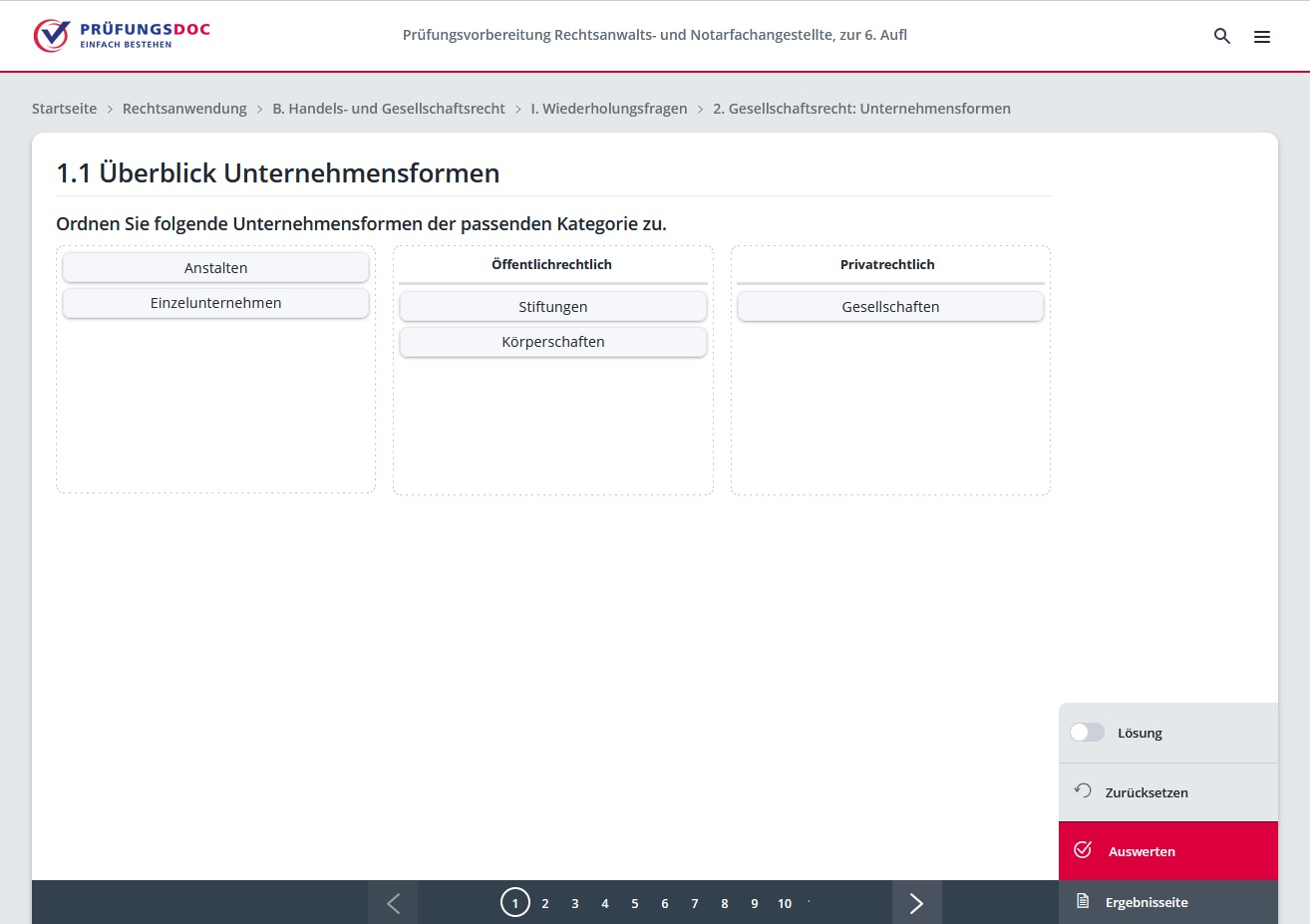Open the search magnifier icon
This screenshot has height=924, width=1310.
click(1221, 36)
